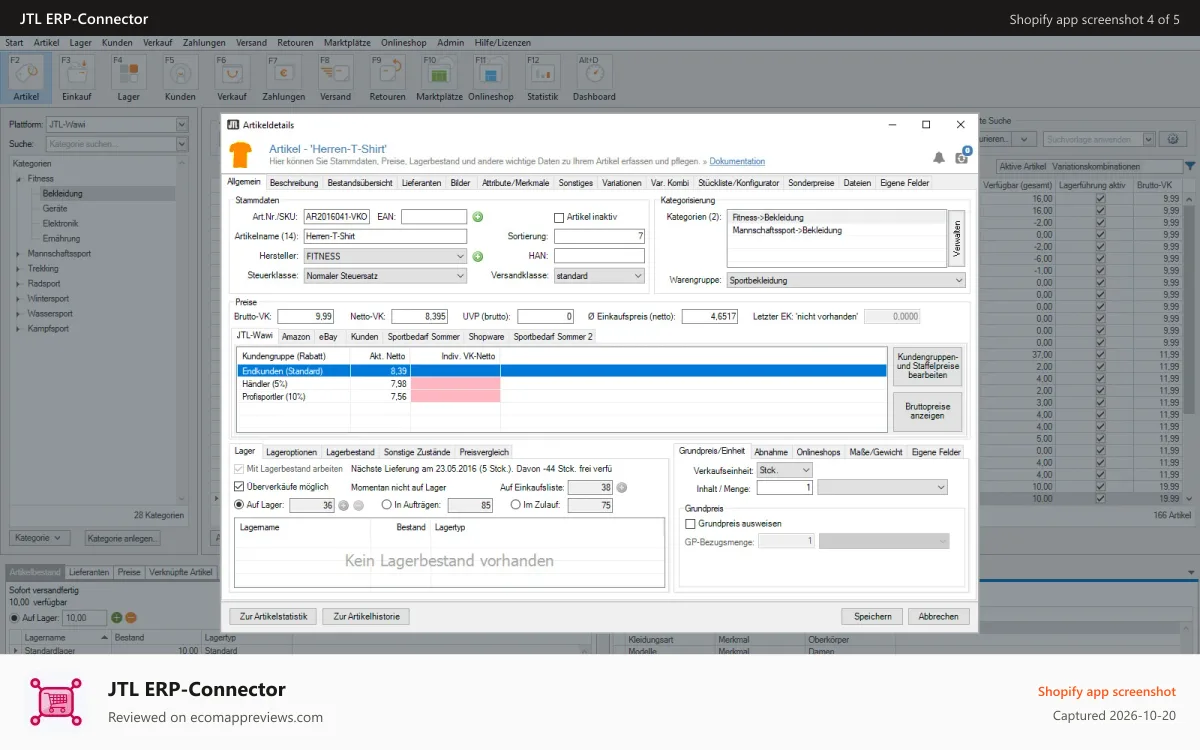Image resolution: width=1200 pixels, height=750 pixels.
Task: Open the Plattform JTL-Wawi dropdown
Action: (118, 125)
